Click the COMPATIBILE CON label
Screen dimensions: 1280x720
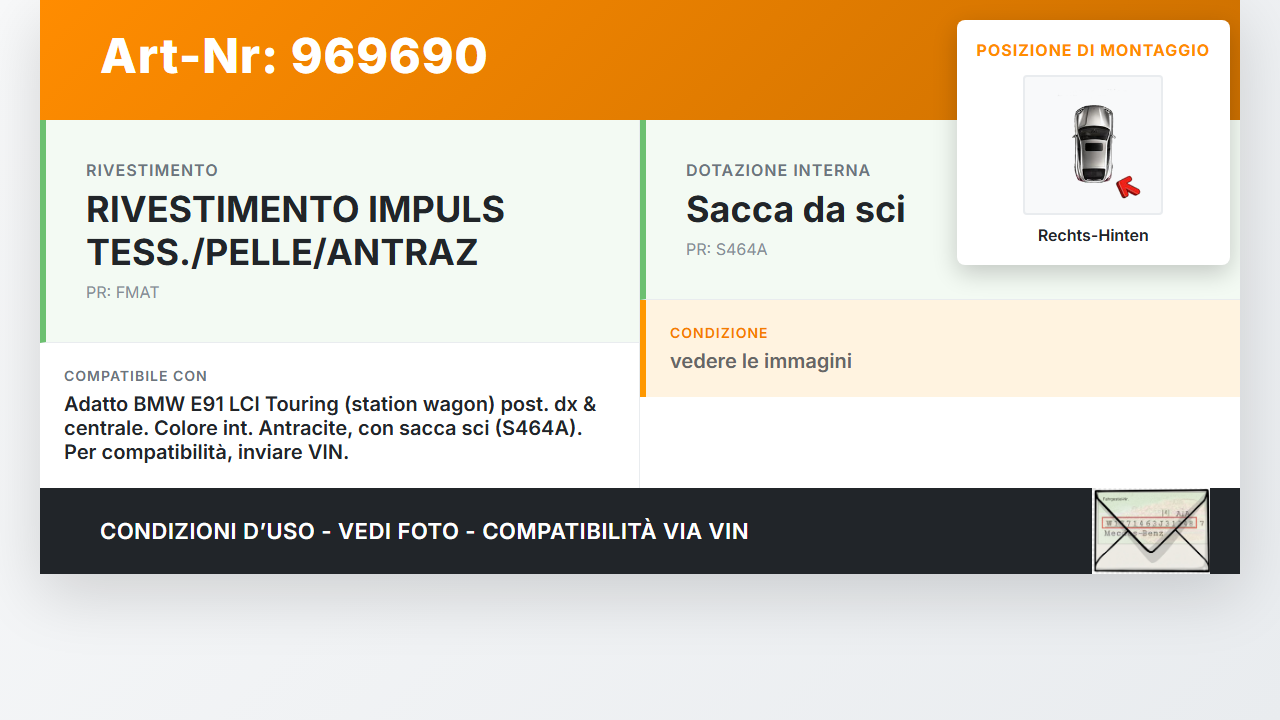coord(136,377)
